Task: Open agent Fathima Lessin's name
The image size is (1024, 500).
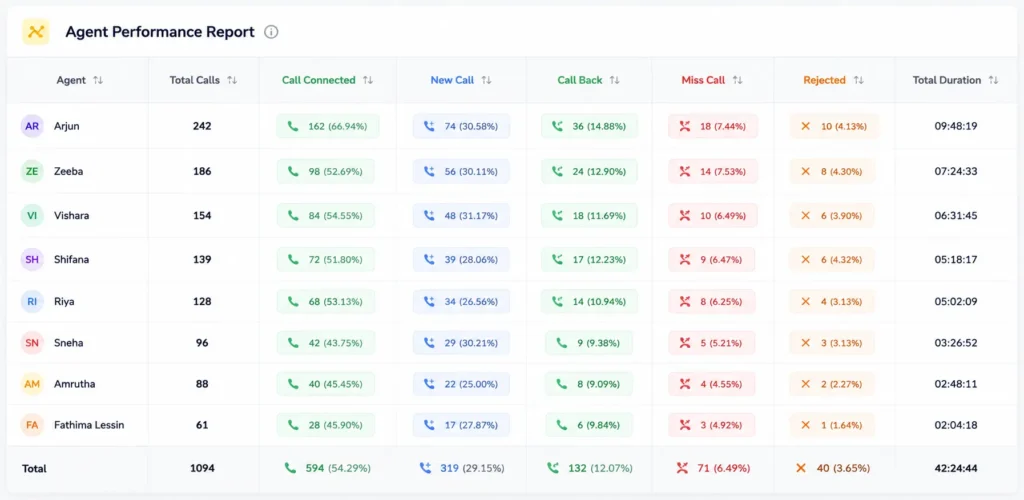Action: pyautogui.click(x=89, y=425)
